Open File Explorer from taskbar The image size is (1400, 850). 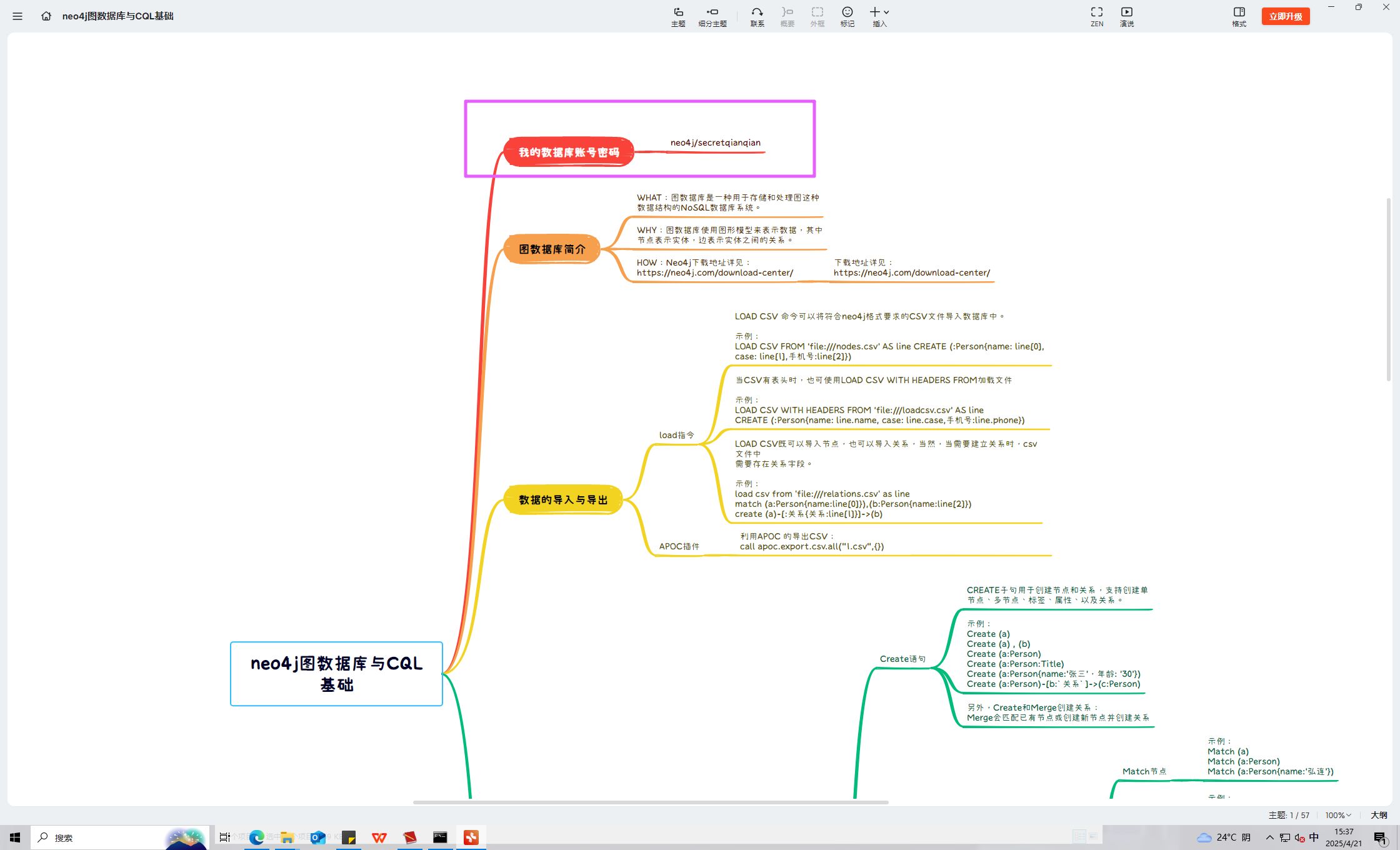point(287,837)
